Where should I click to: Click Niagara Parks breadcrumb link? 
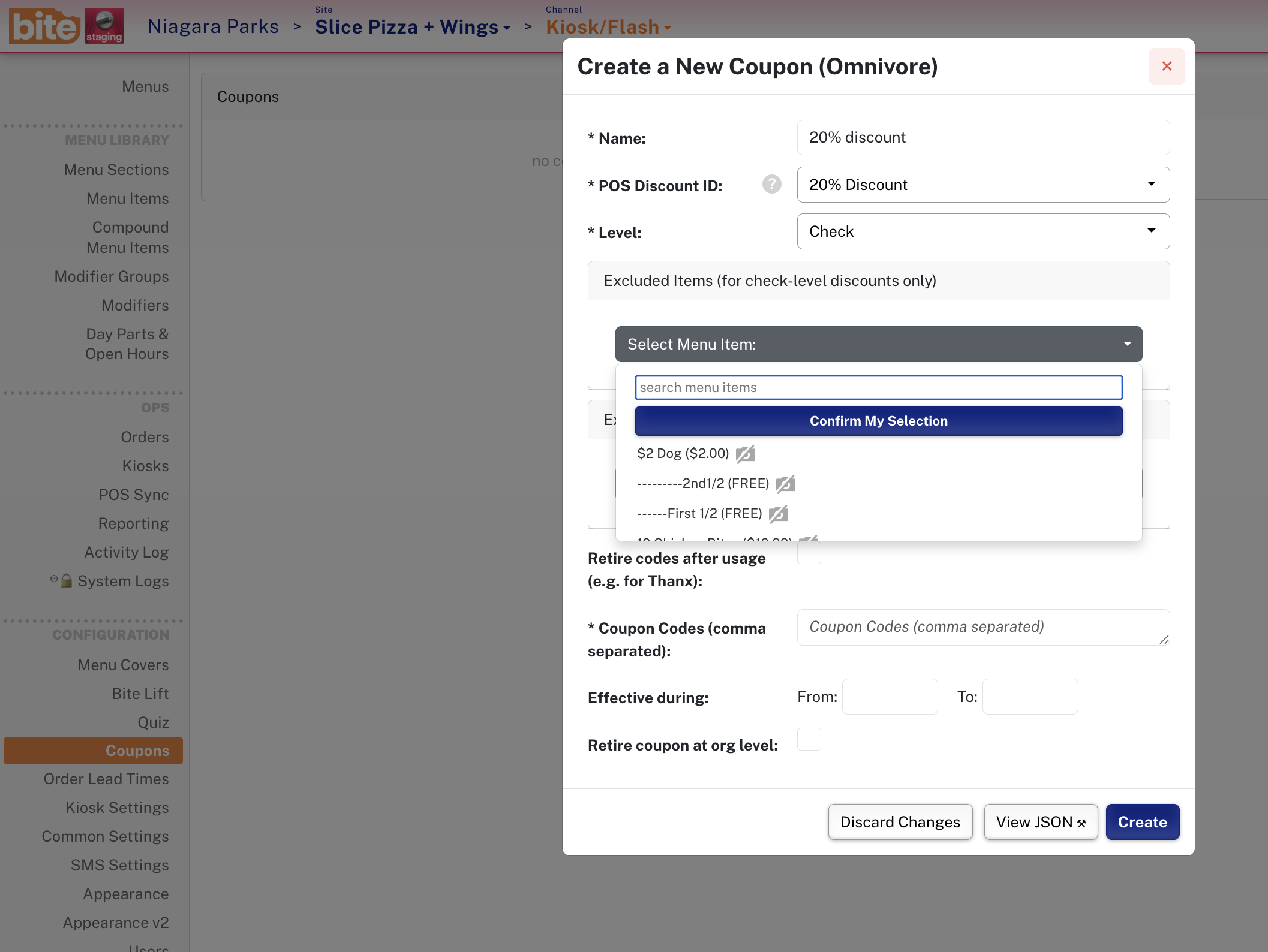[213, 26]
